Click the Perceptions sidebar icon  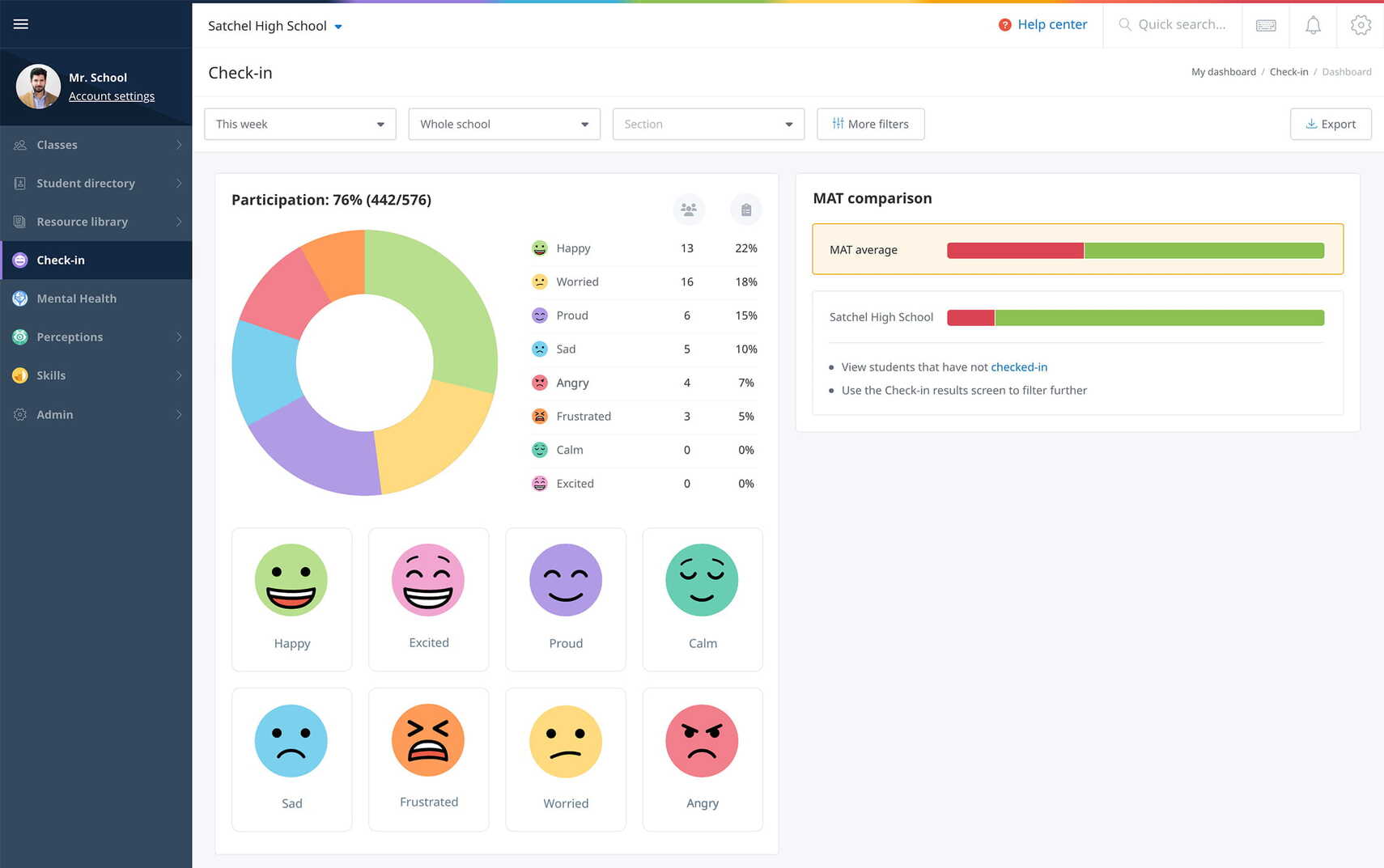20,337
